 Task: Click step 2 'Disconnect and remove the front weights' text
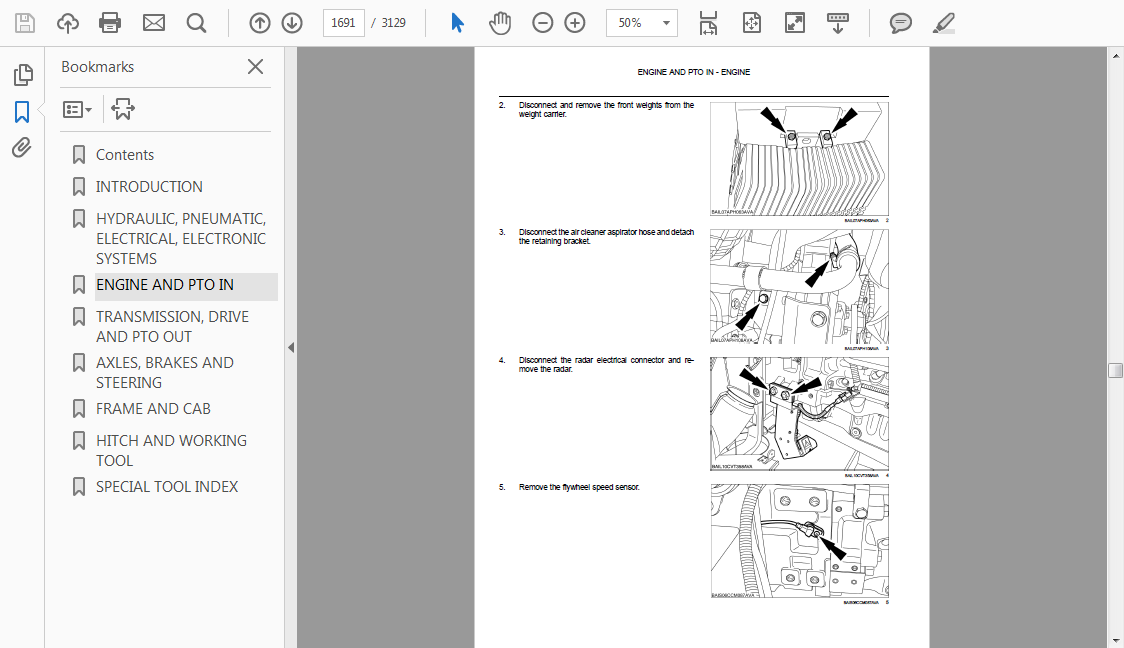[x=606, y=110]
